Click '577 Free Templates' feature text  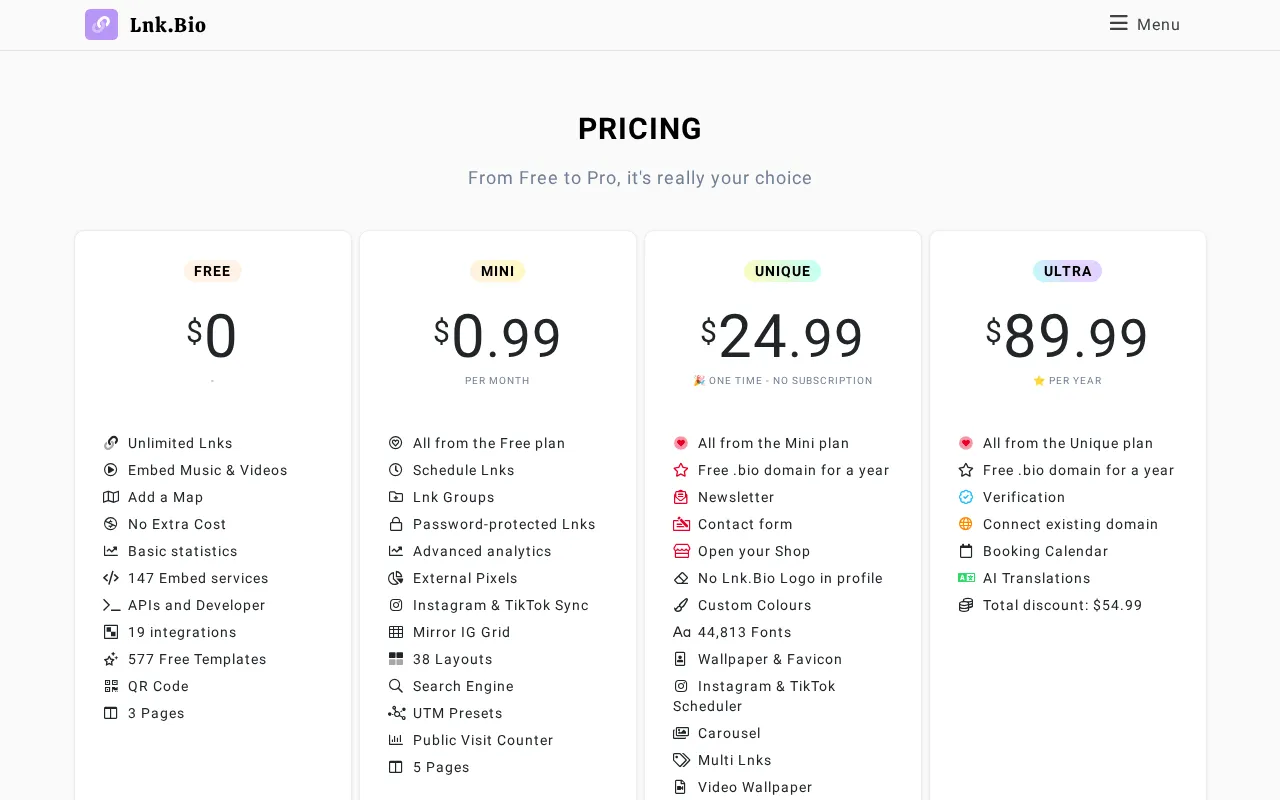tap(197, 659)
